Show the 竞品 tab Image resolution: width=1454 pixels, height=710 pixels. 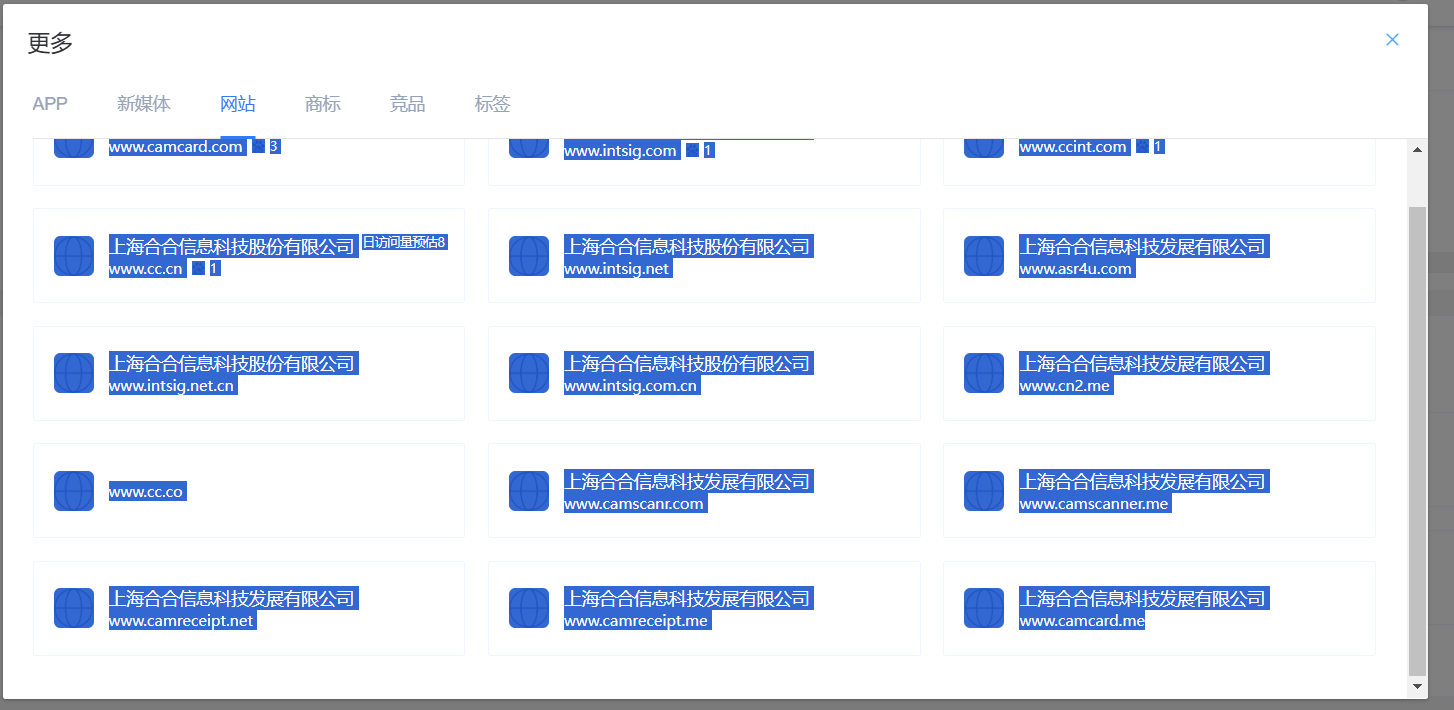[408, 104]
